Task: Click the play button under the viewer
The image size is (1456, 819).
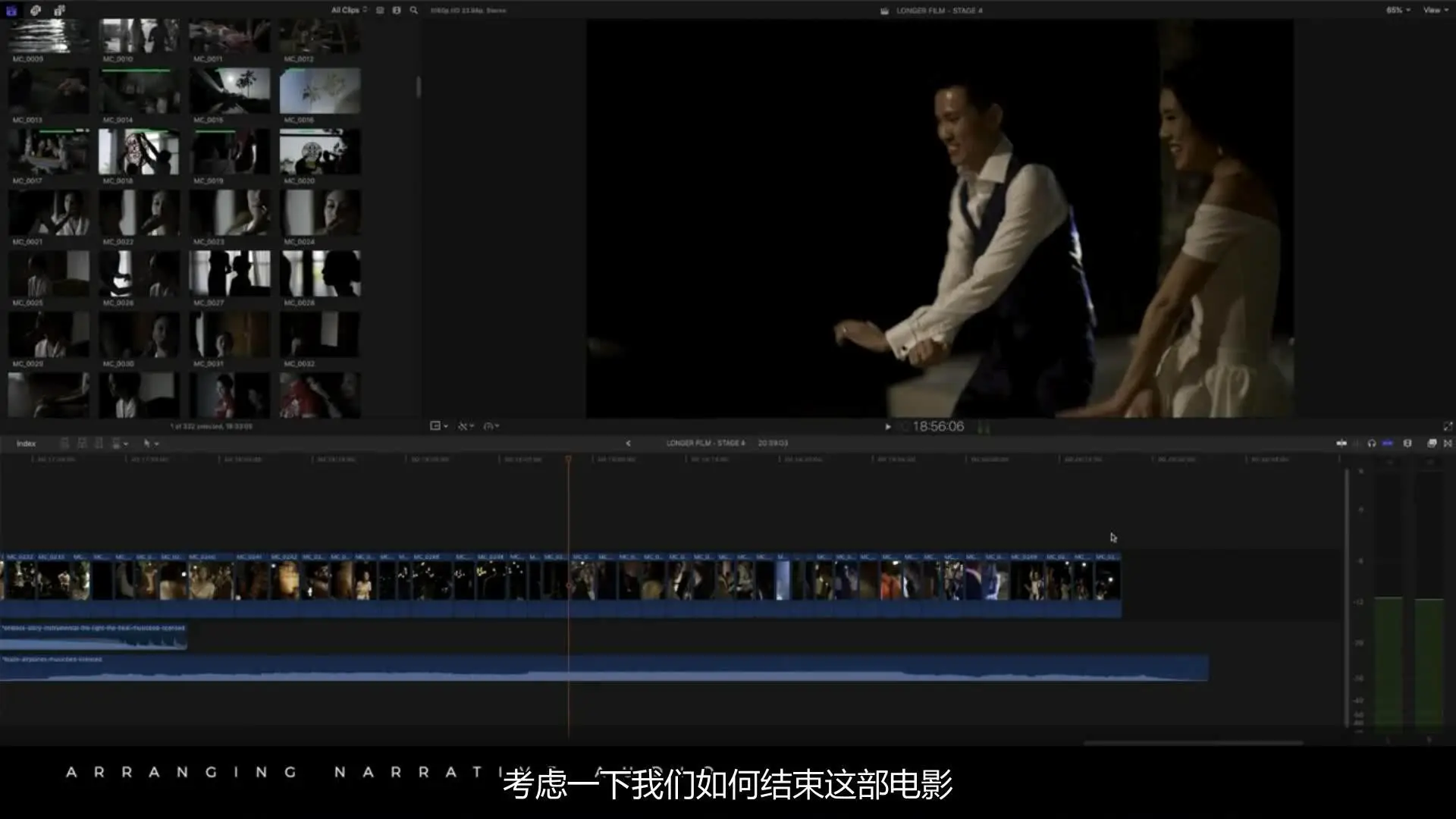Action: [887, 427]
